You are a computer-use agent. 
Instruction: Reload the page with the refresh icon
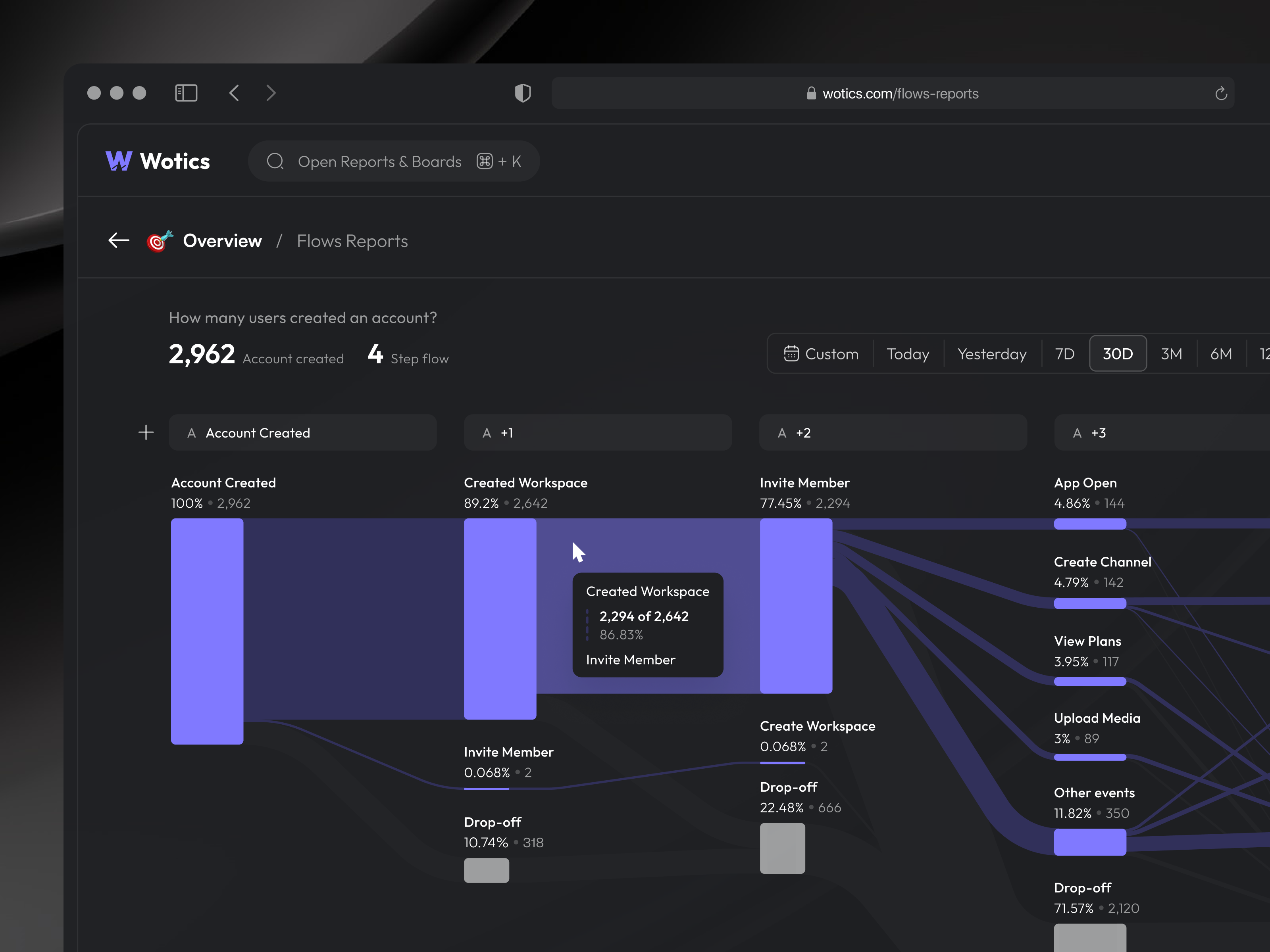pos(1221,93)
